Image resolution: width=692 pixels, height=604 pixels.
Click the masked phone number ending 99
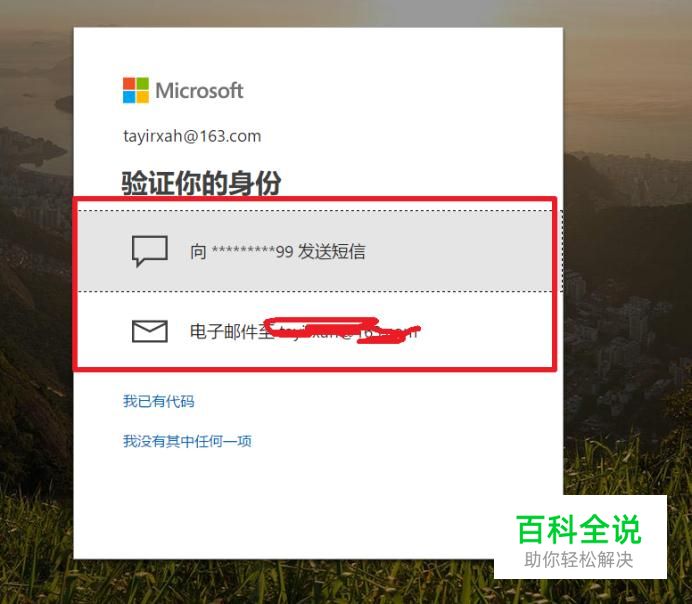click(x=252, y=251)
